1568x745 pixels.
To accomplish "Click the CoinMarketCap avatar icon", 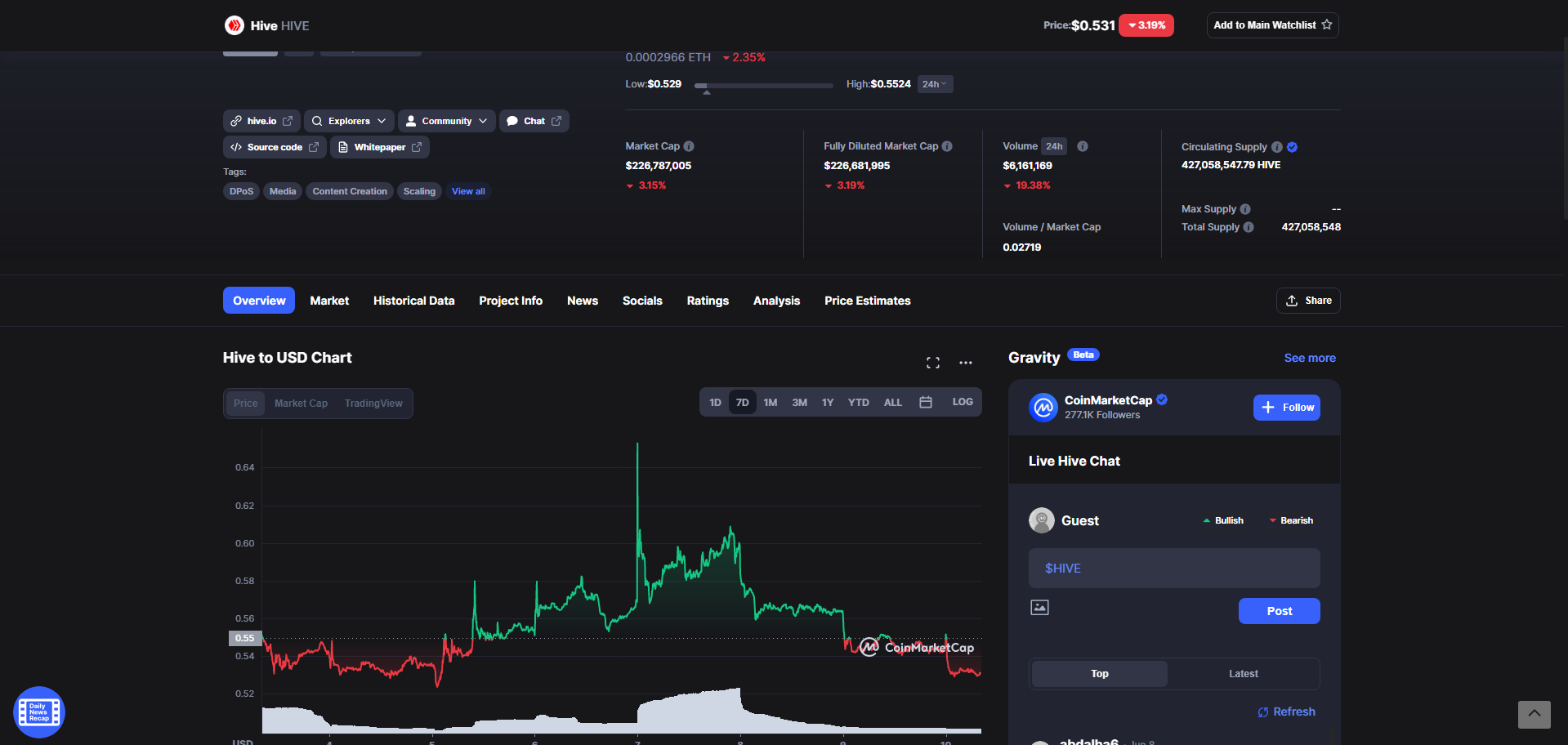I will tap(1043, 407).
